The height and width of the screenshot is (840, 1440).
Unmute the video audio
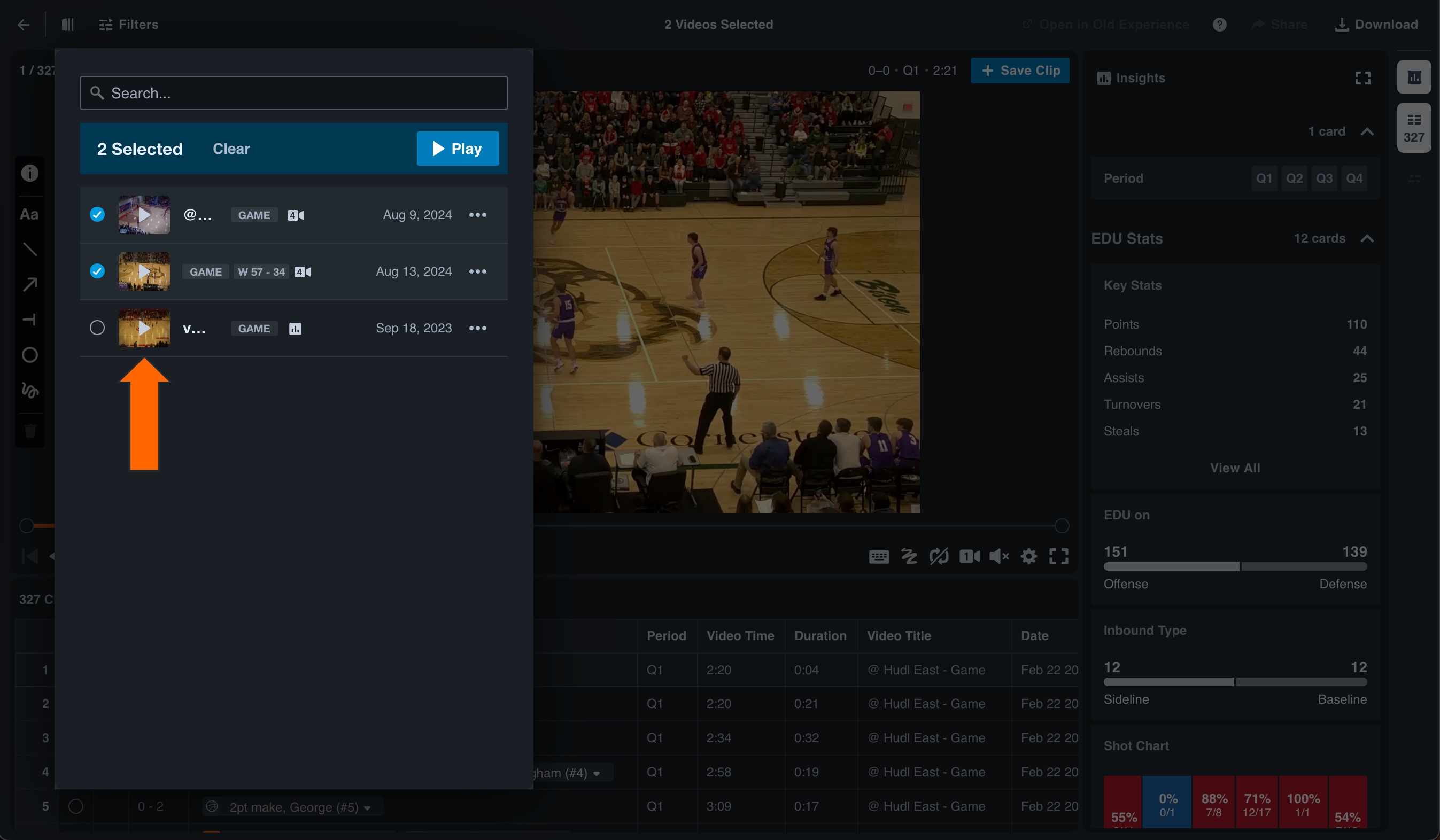click(1000, 556)
